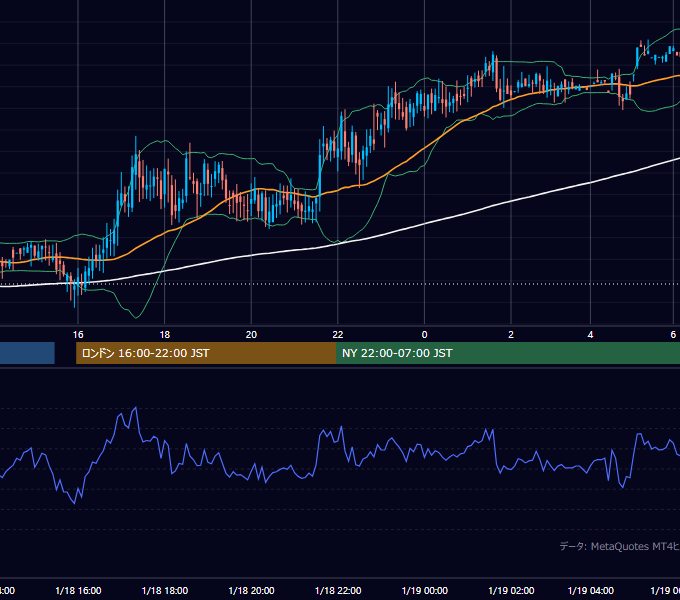
Task: Click hour label 22 on the price chart axis
Action: click(x=338, y=335)
